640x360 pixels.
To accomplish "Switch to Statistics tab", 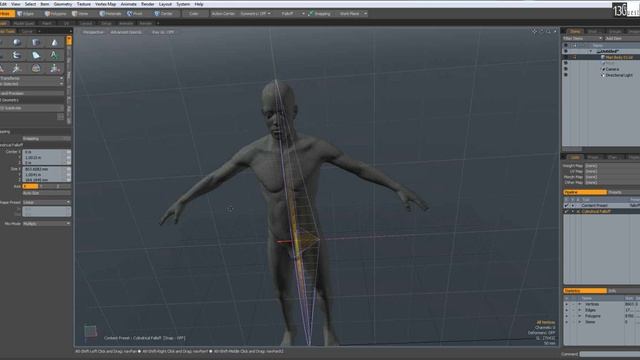I will [x=585, y=291].
